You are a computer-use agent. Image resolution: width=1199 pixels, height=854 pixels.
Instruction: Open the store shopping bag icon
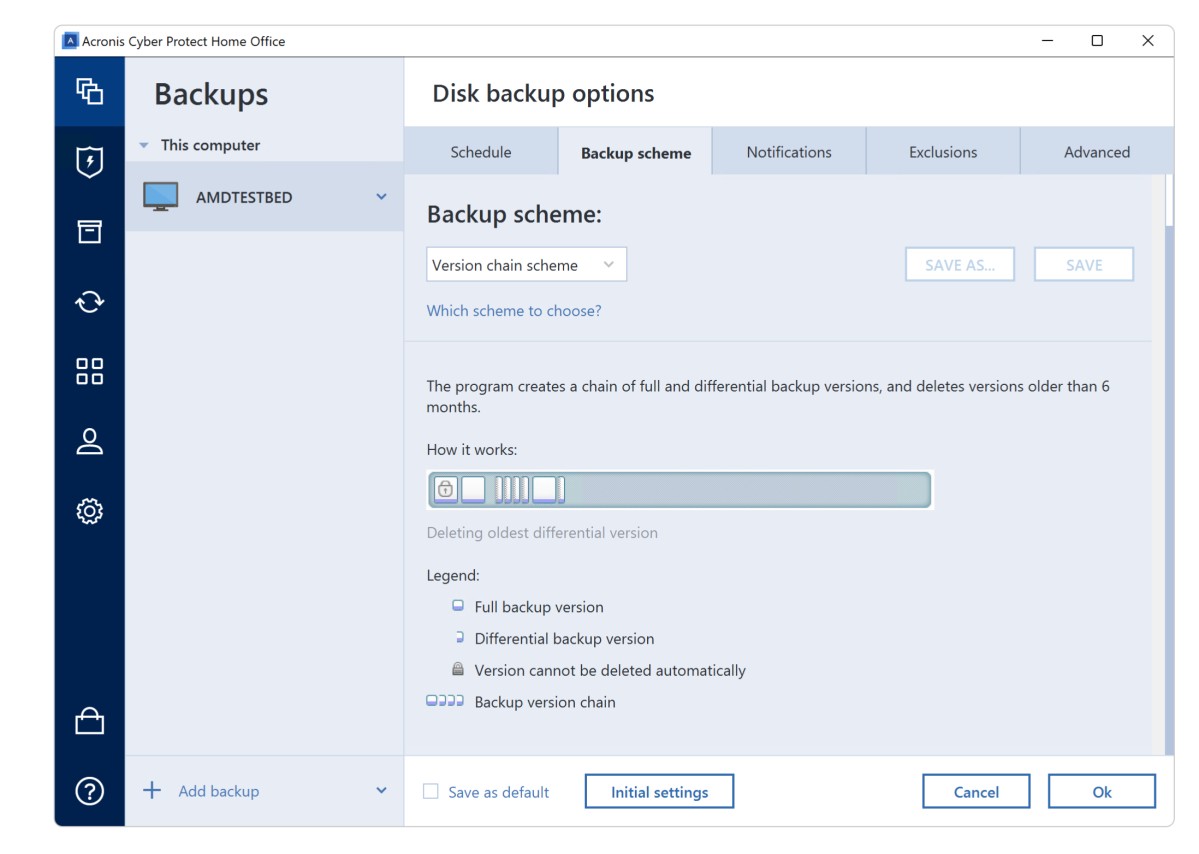[90, 721]
